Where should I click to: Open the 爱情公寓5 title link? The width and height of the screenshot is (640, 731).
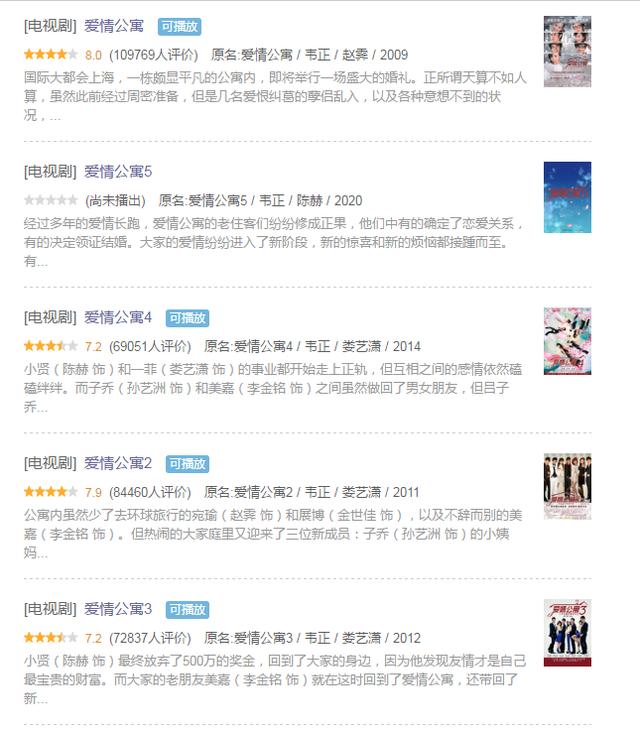click(118, 172)
